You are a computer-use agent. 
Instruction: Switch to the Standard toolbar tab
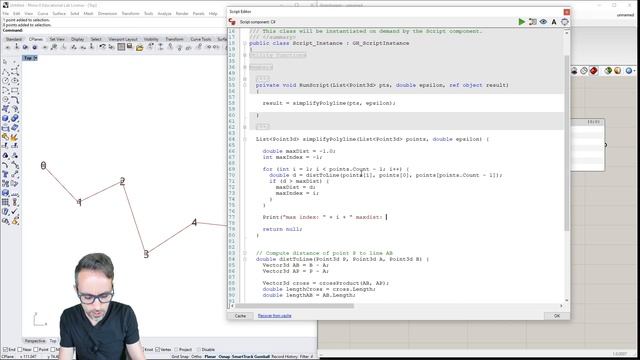(13, 39)
